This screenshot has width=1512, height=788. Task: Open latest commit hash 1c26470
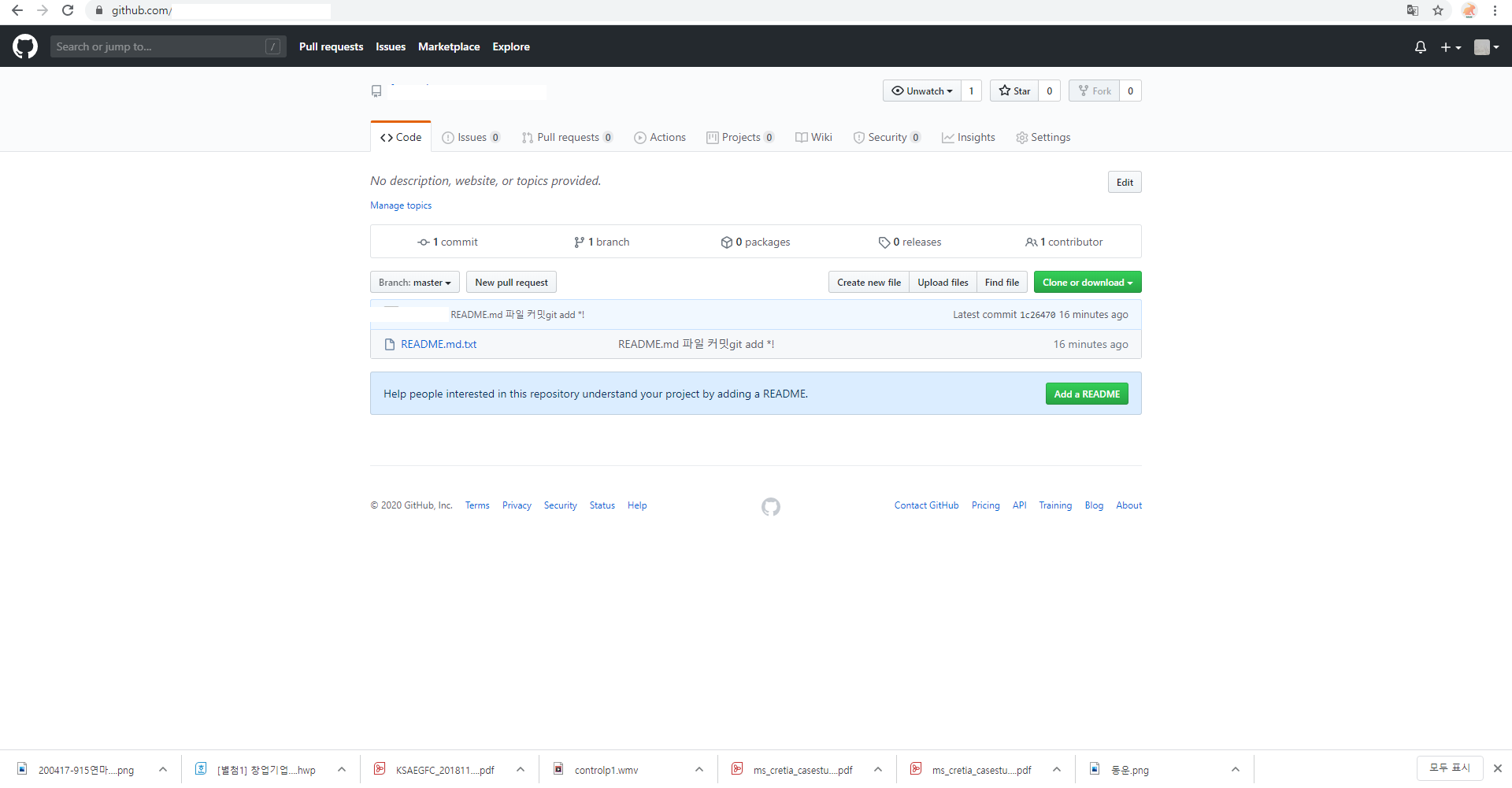[x=1037, y=315]
